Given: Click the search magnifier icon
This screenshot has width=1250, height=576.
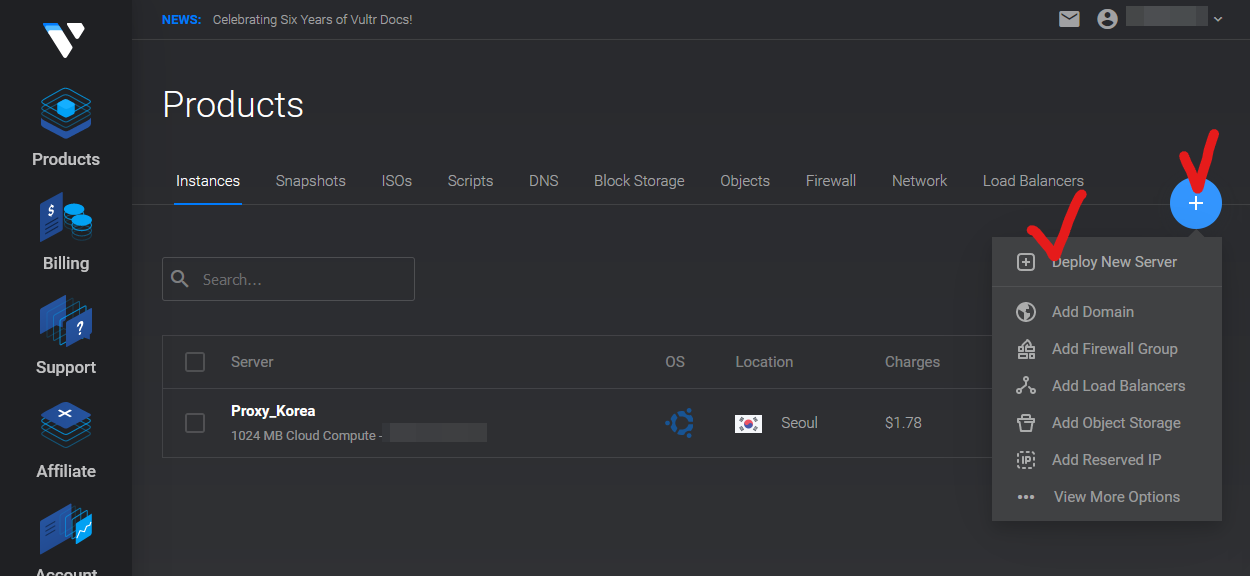Looking at the screenshot, I should [x=180, y=279].
